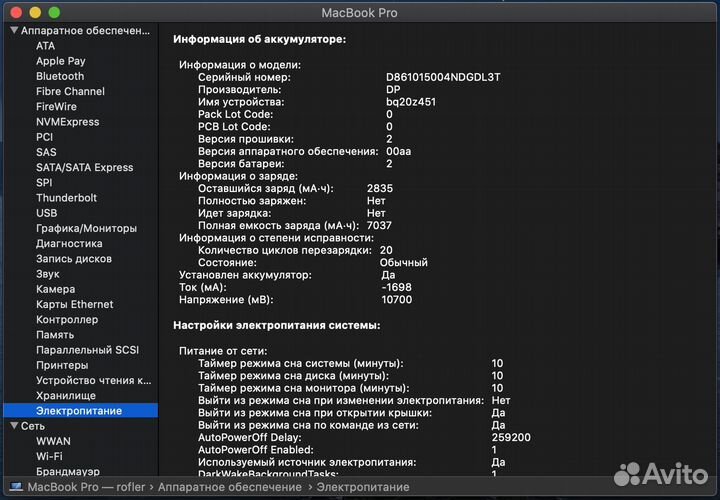Screen dimensions: 720x500
Task: Open Apple Pay hardware section
Action: tap(61, 61)
